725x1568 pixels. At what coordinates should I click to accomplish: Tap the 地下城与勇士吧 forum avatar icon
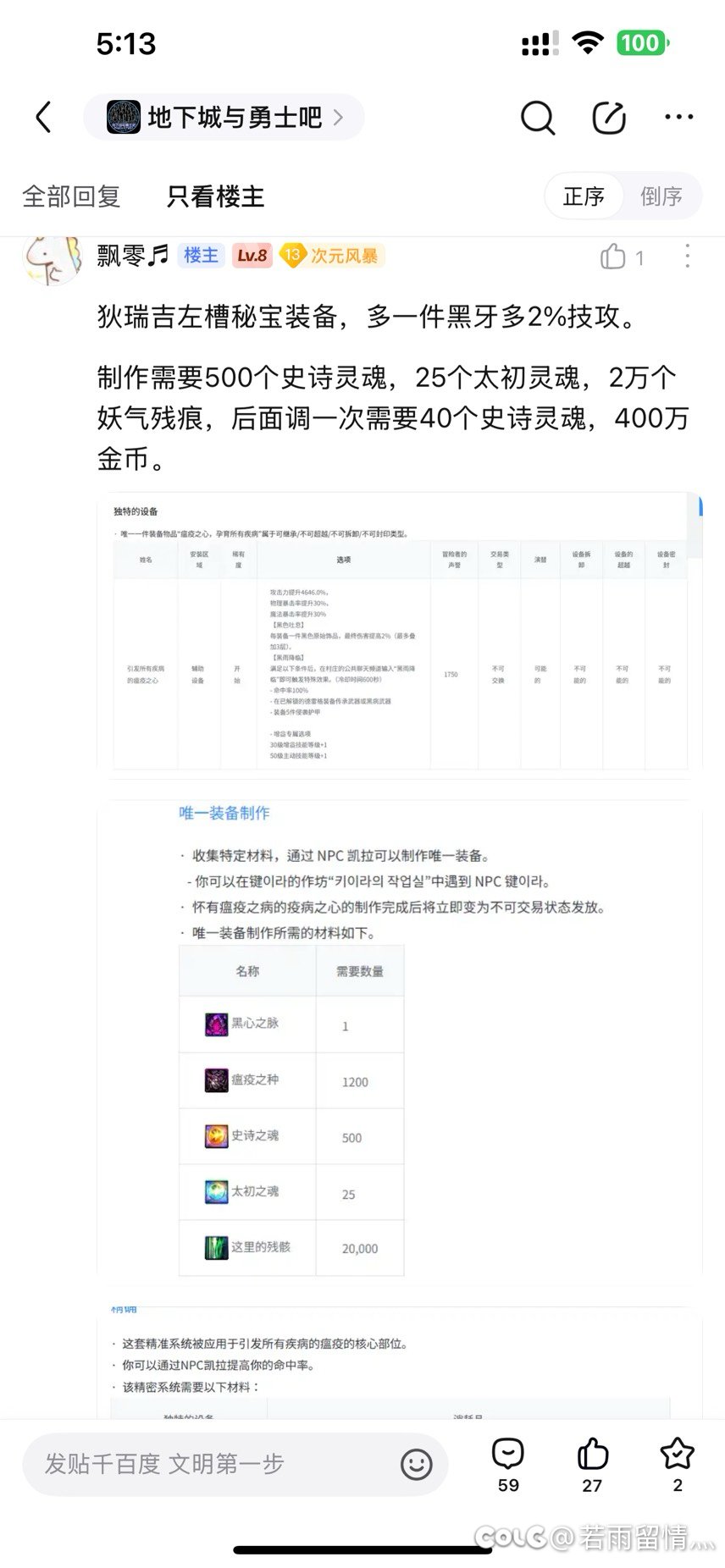pyautogui.click(x=124, y=117)
